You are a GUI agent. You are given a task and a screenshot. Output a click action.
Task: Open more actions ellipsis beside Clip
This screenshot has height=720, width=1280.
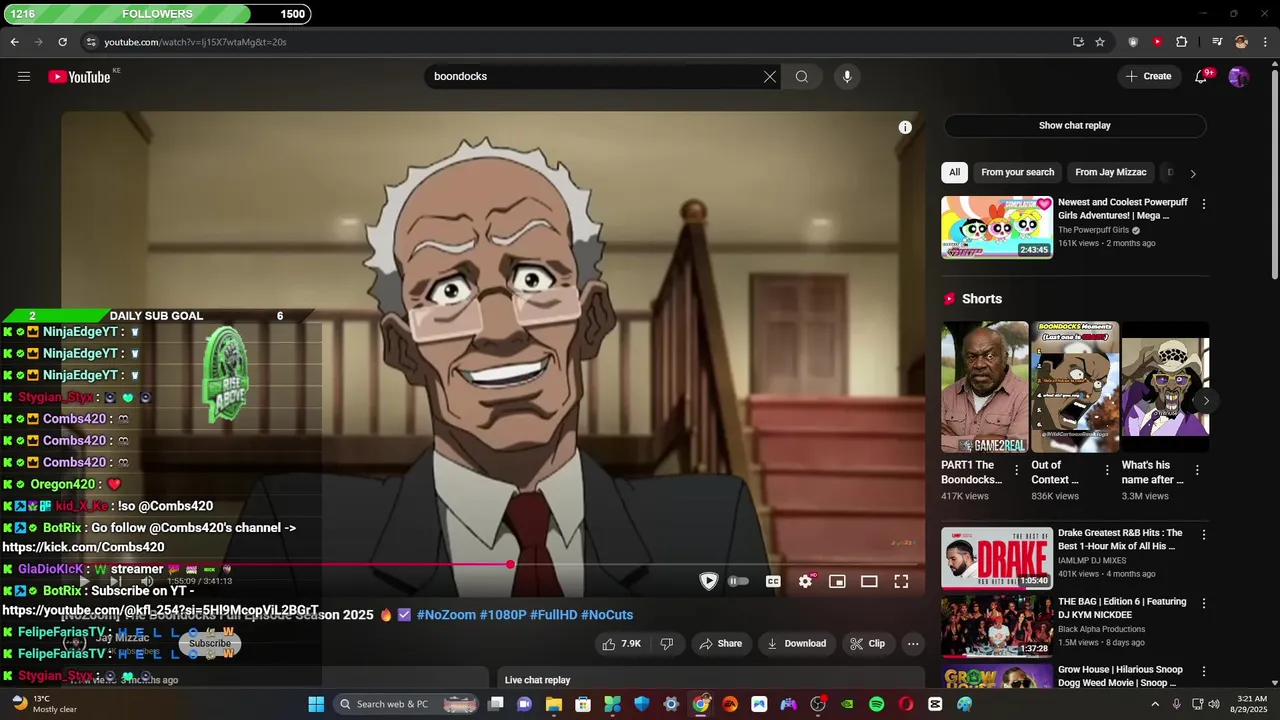tap(912, 644)
